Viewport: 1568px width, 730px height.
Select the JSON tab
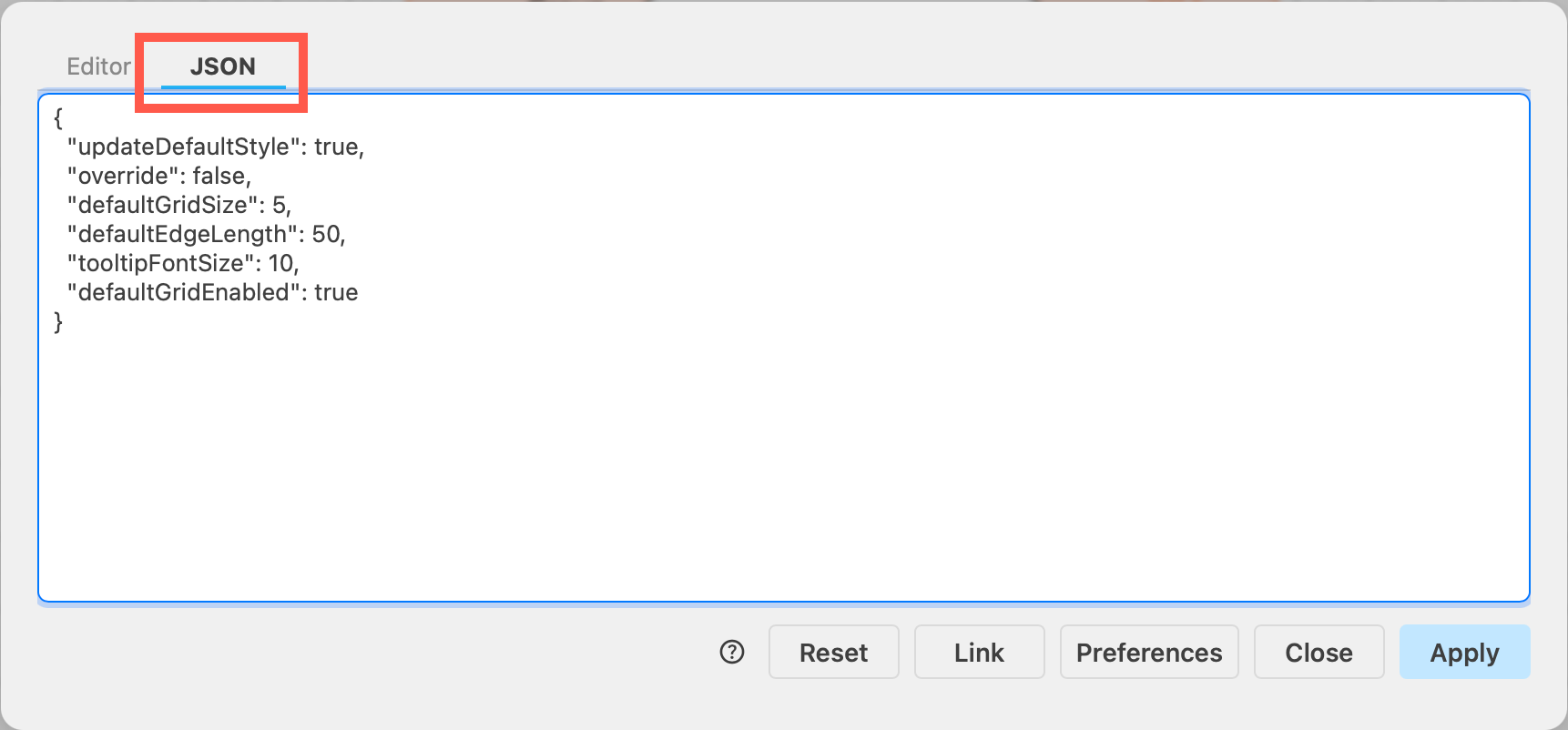[223, 66]
